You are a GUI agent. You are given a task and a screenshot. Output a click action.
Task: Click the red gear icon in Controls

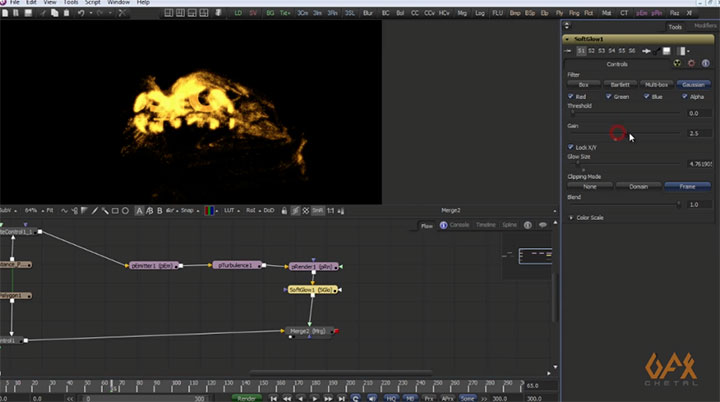pyautogui.click(x=691, y=63)
